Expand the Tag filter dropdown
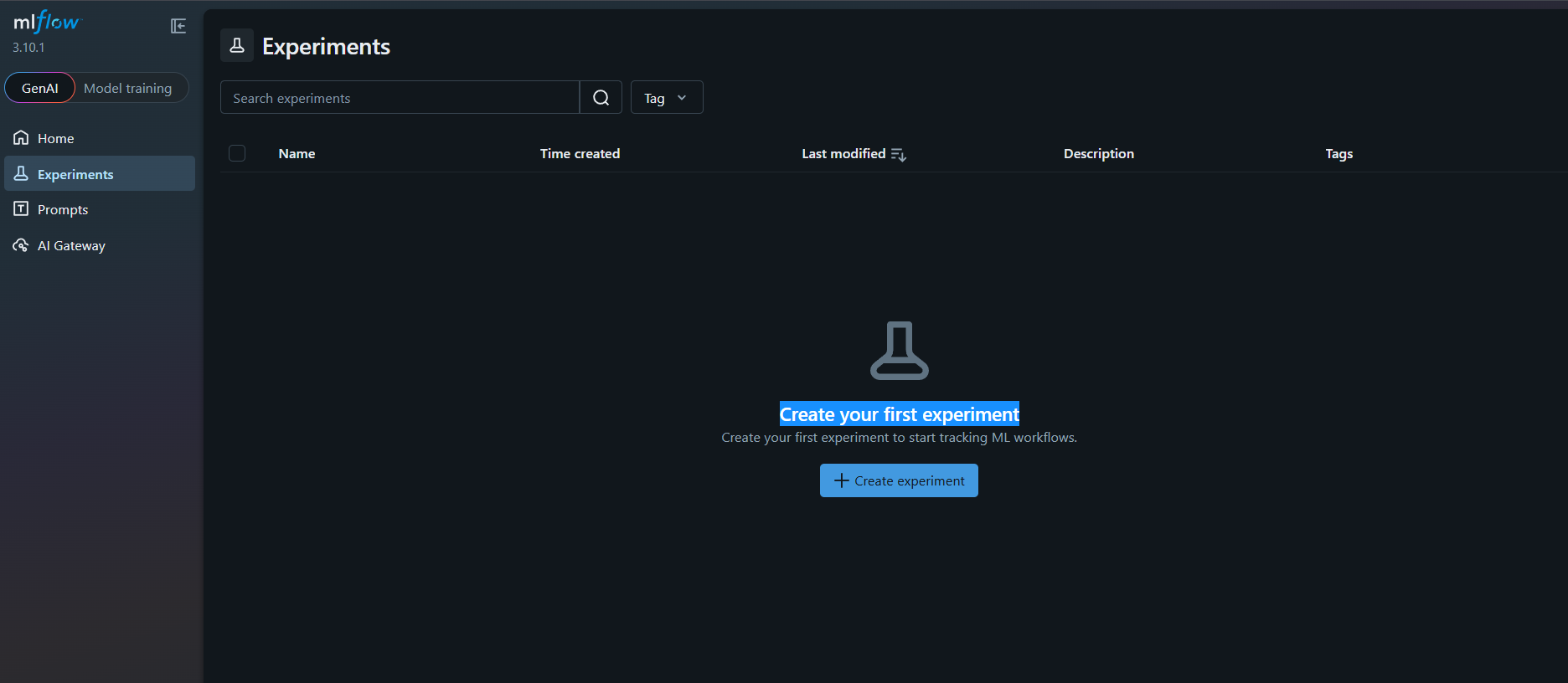 (x=666, y=98)
